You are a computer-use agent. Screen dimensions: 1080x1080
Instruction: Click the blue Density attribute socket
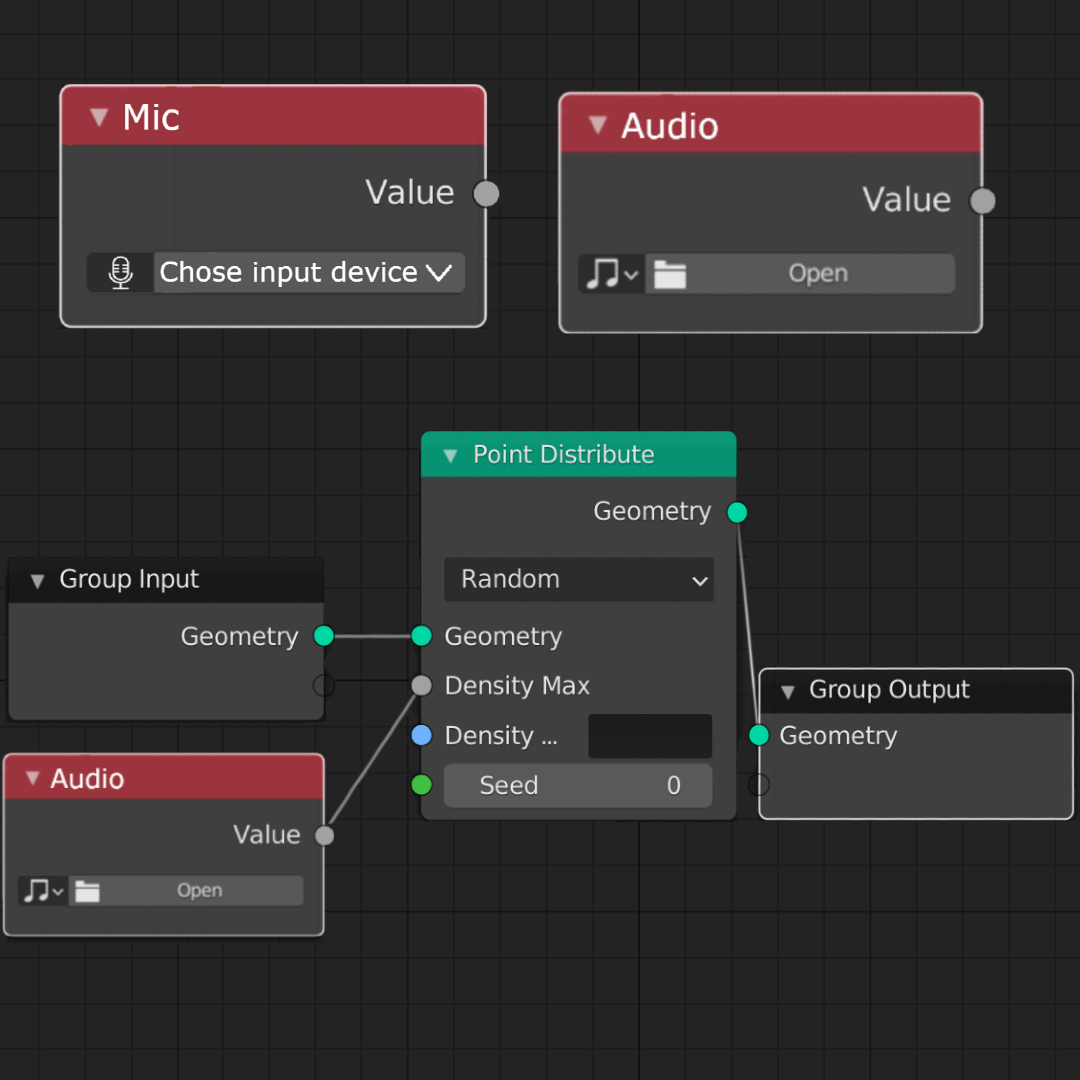(x=422, y=735)
